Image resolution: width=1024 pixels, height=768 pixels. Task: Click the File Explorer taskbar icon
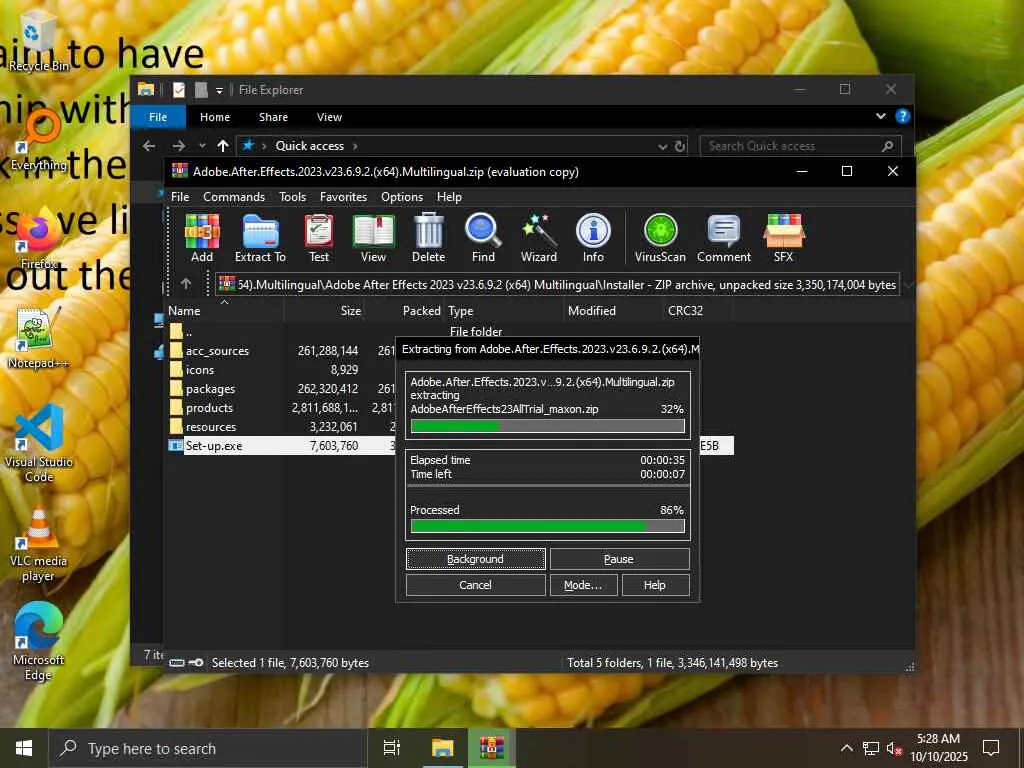tap(443, 748)
